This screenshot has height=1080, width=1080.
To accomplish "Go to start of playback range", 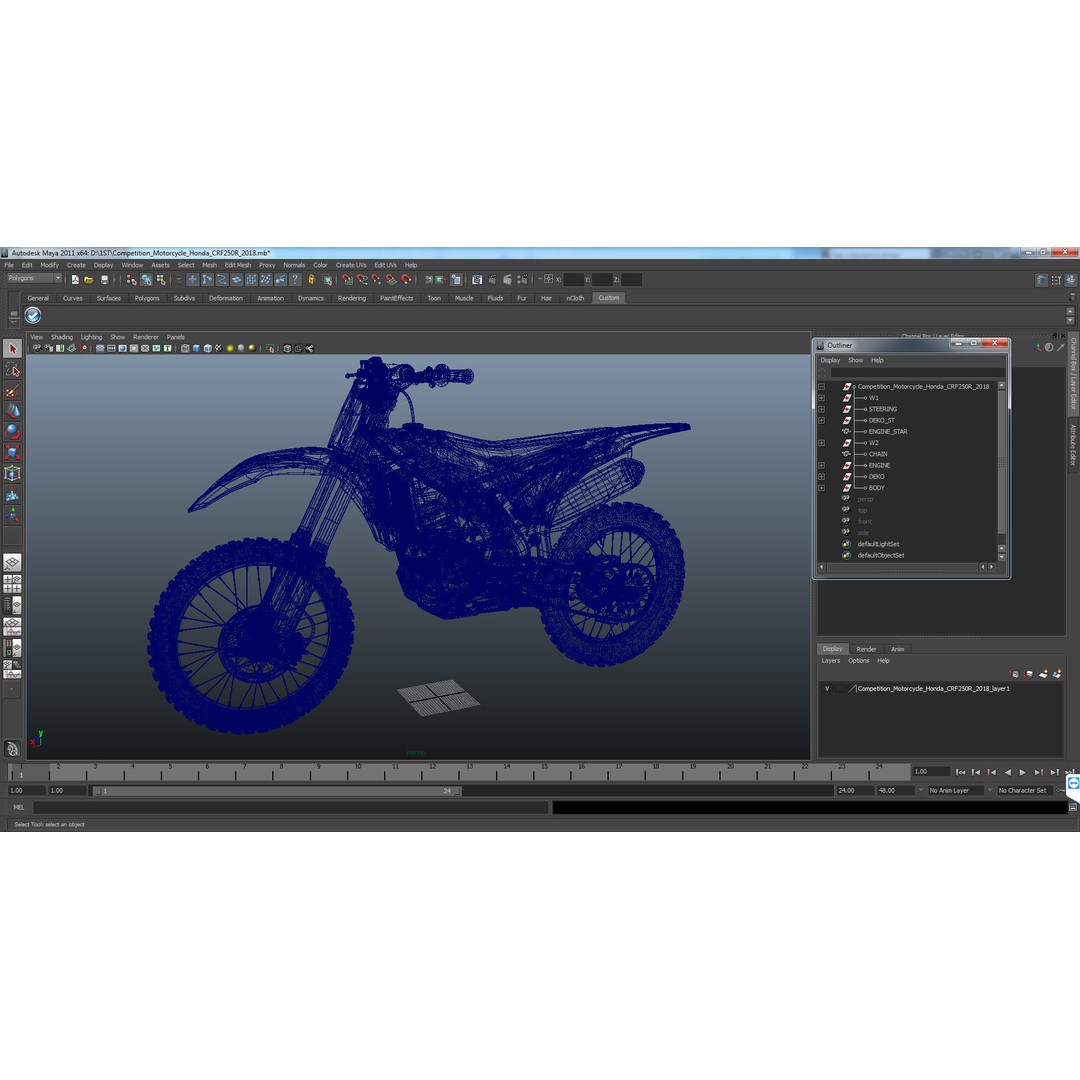I will 960,772.
